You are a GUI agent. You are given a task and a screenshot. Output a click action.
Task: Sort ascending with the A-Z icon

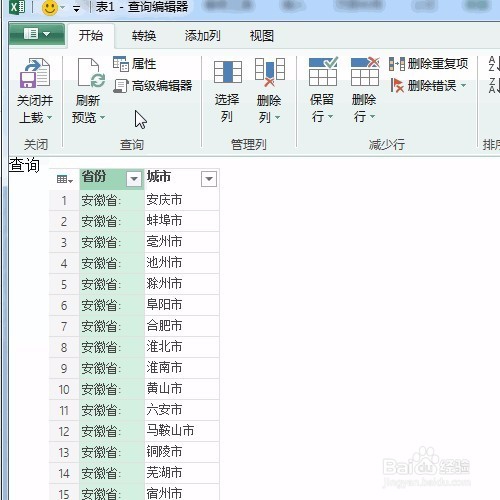[x=493, y=64]
